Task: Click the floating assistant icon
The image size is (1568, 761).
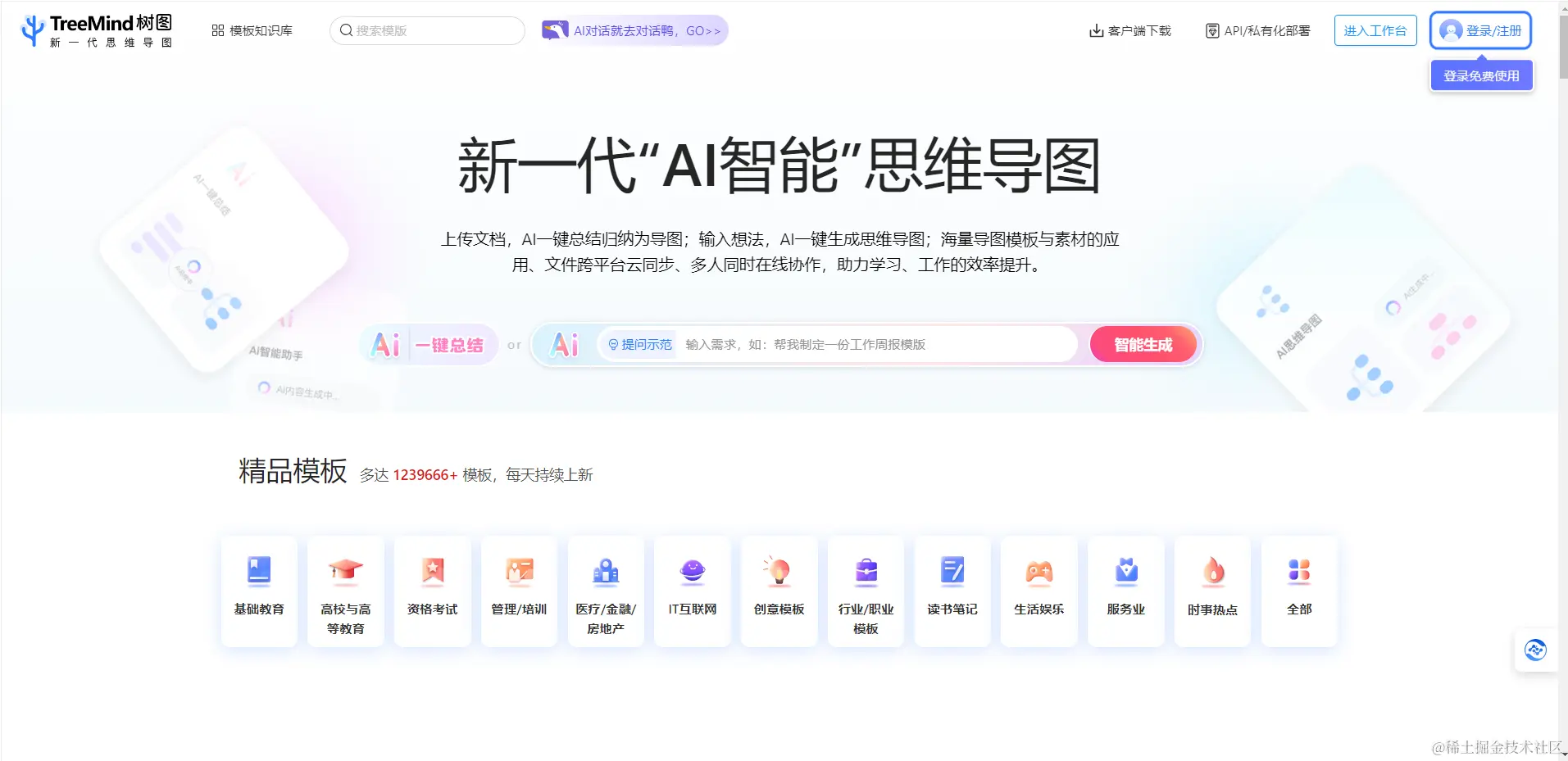Action: pos(1535,650)
